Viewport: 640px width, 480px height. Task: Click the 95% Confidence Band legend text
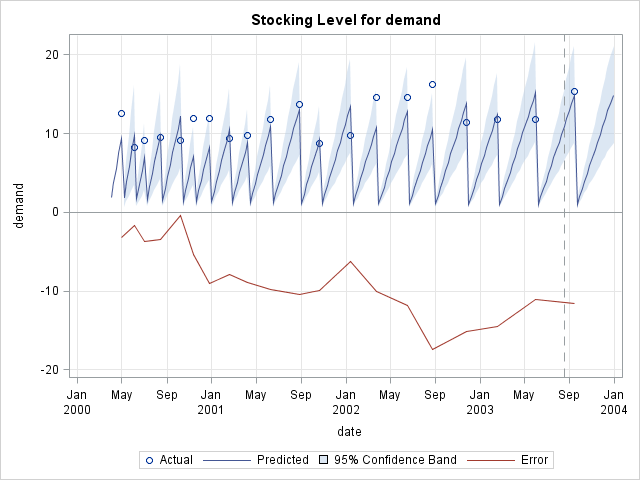(x=395, y=460)
